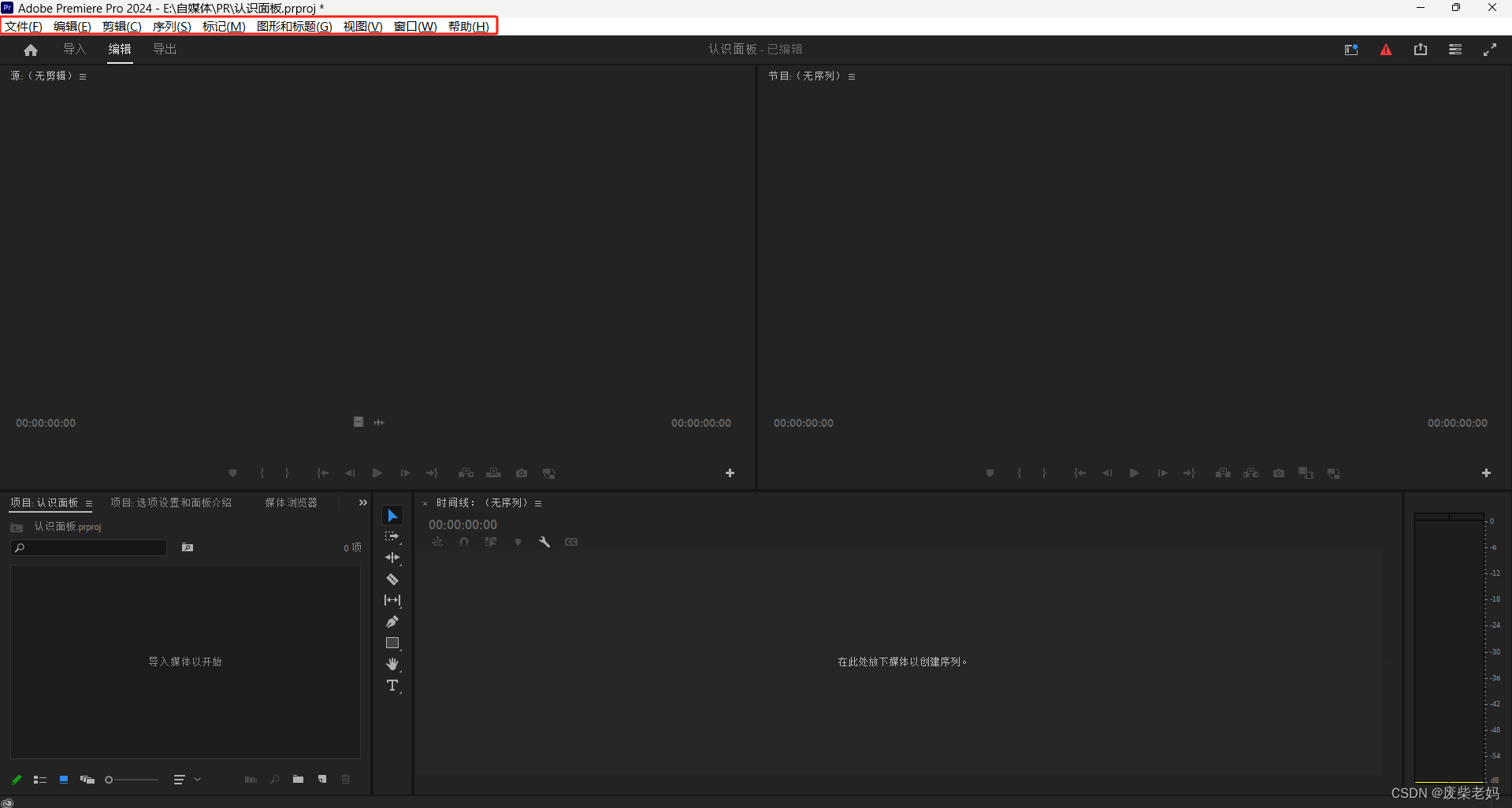Open Program monitor button editor plus
Viewport: 1512px width, 808px height.
pos(1487,473)
